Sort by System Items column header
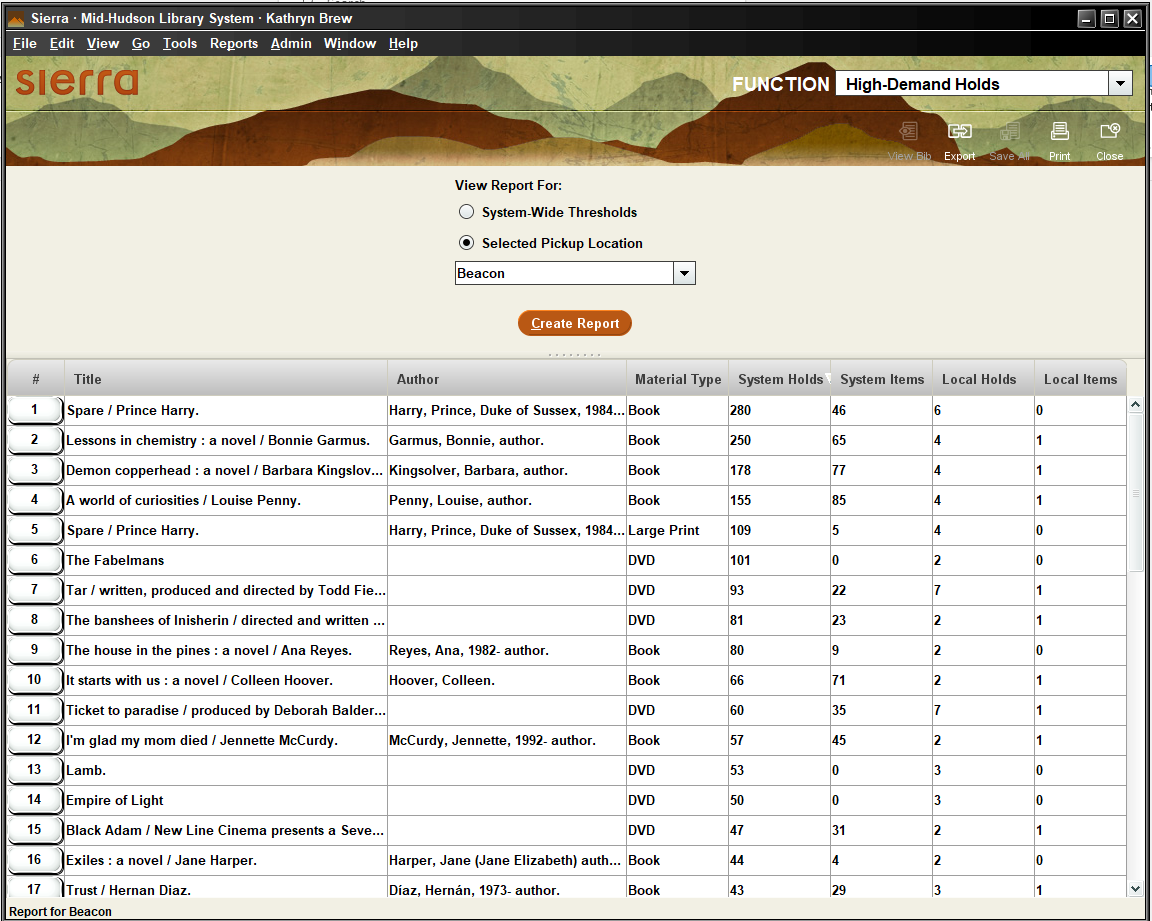Screen dimensions: 1152x921 (882, 379)
